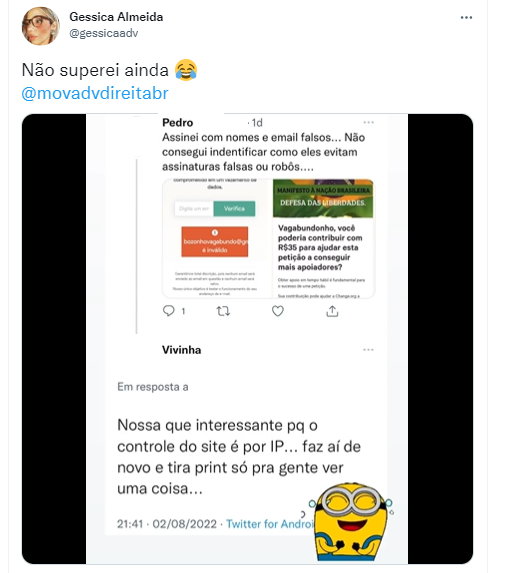Open the 'Twitter for Android' source link
507x573 pixels.
coord(270,524)
